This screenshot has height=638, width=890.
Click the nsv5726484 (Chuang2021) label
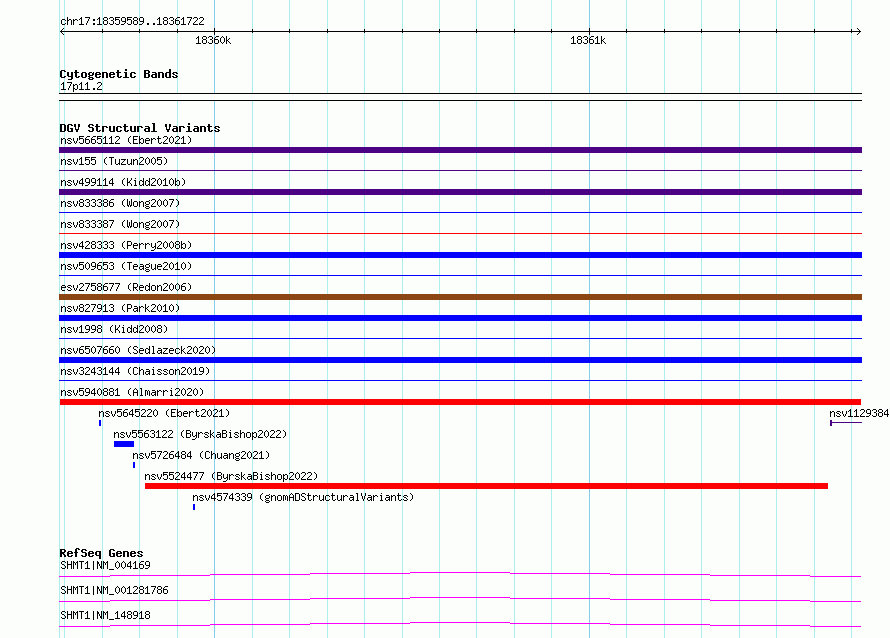coord(201,455)
